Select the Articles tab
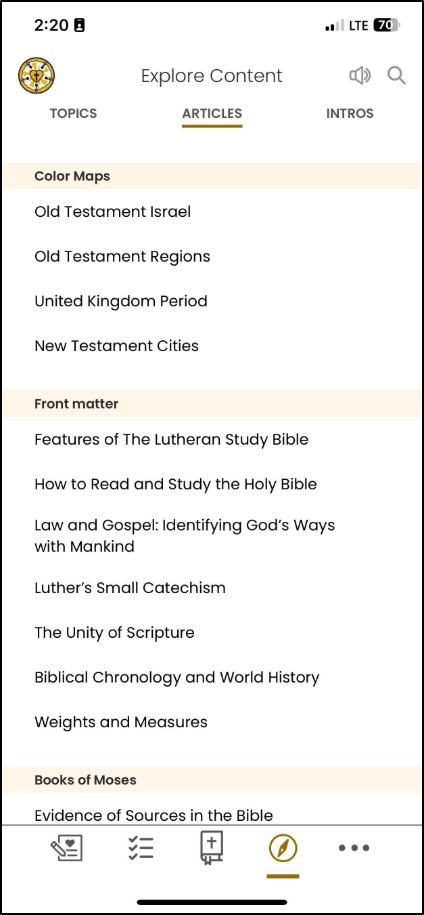The width and height of the screenshot is (424, 915). (212, 114)
